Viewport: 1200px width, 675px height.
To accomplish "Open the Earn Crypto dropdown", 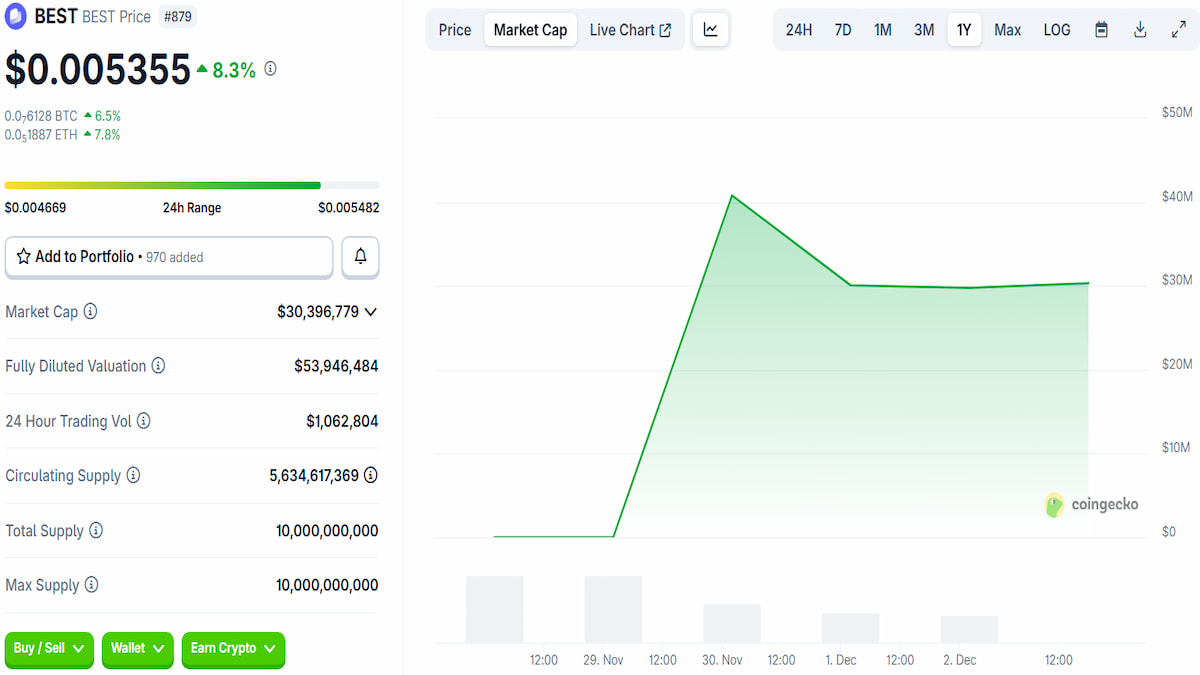I will click(x=233, y=650).
